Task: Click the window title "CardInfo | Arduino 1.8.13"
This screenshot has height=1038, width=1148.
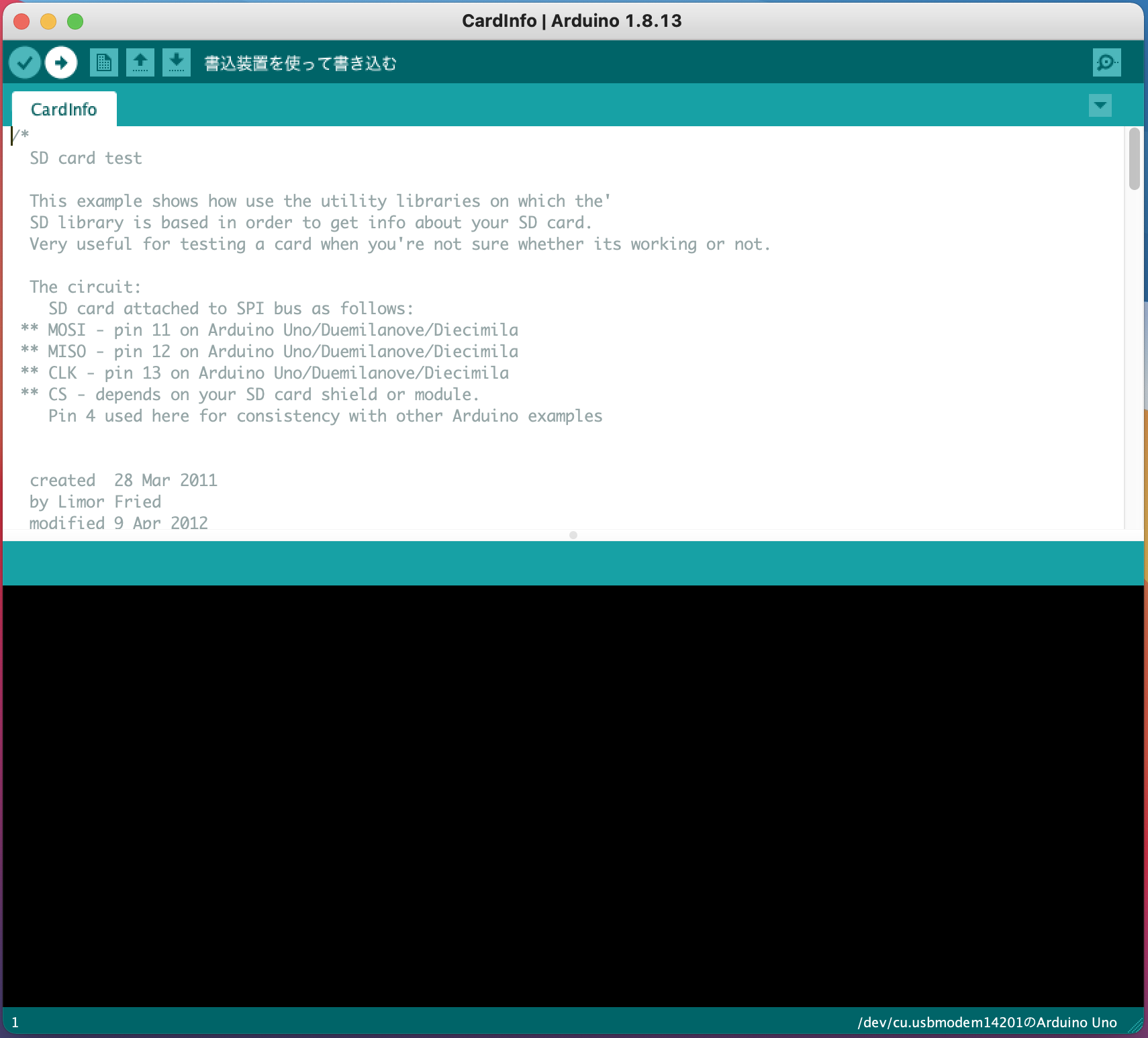Action: pos(572,21)
